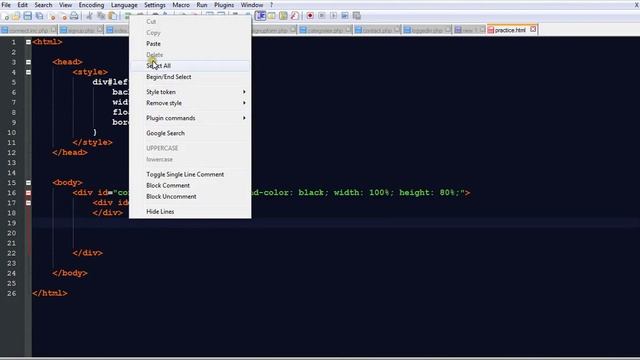The image size is (640, 360).
Task: Close the connect.inc.php tab
Action: click(53, 30)
